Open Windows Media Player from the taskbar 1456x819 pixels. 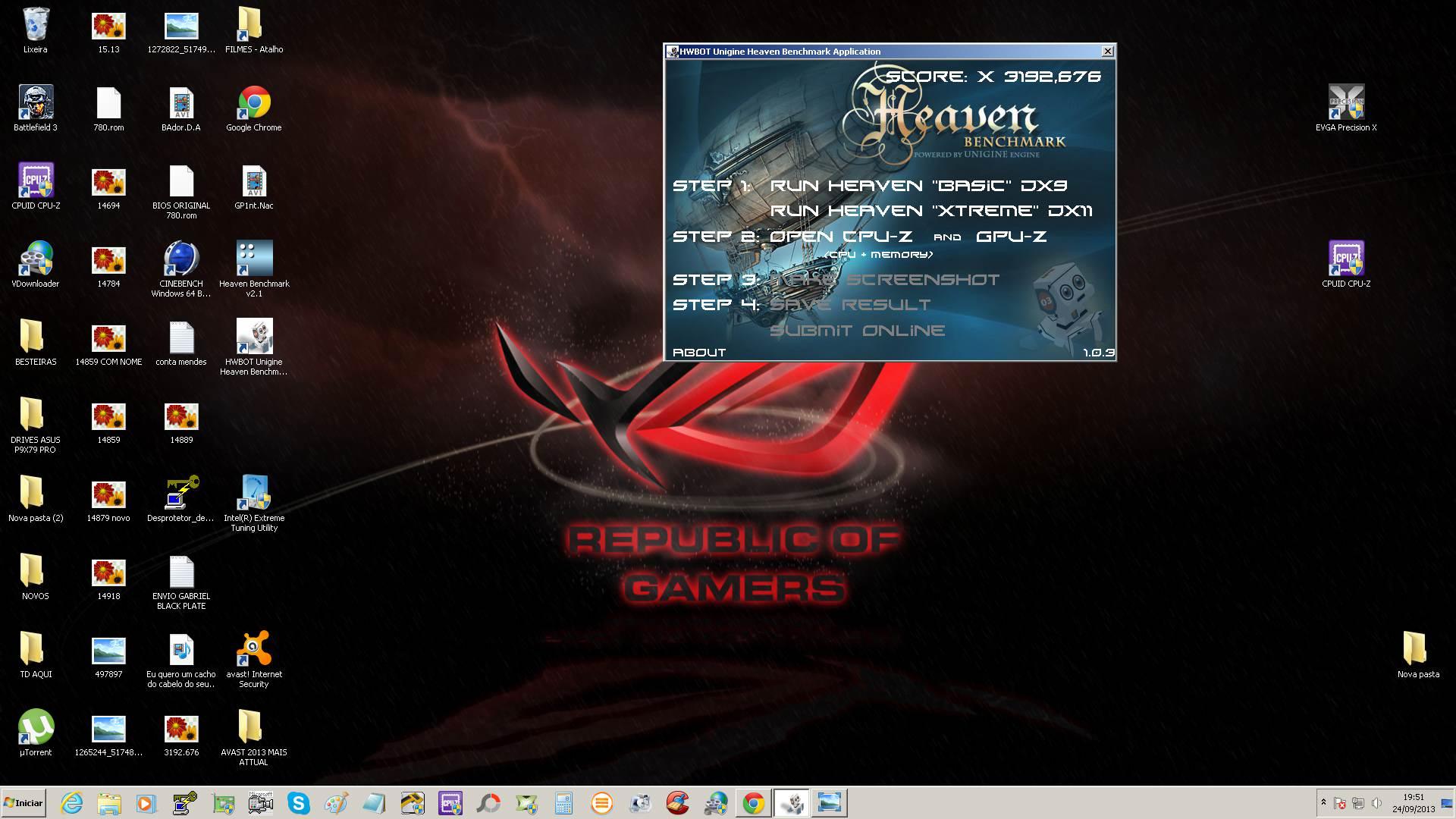tap(146, 803)
